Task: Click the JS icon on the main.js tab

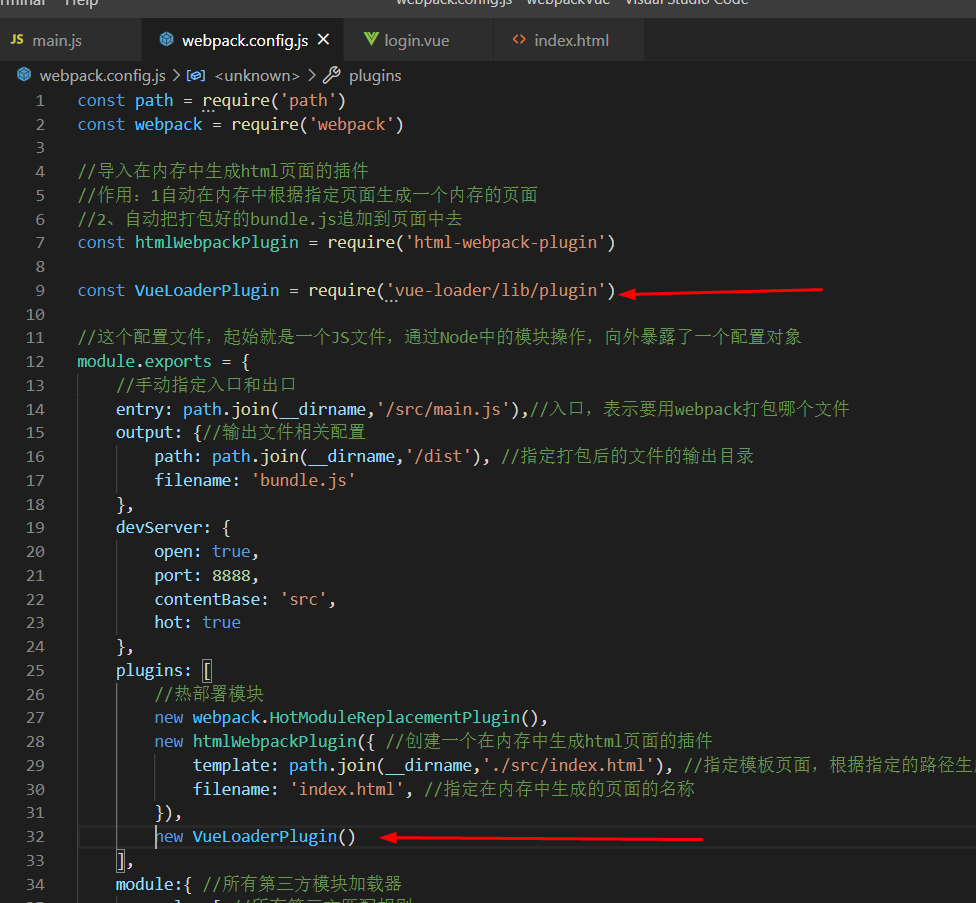Action: [15, 41]
